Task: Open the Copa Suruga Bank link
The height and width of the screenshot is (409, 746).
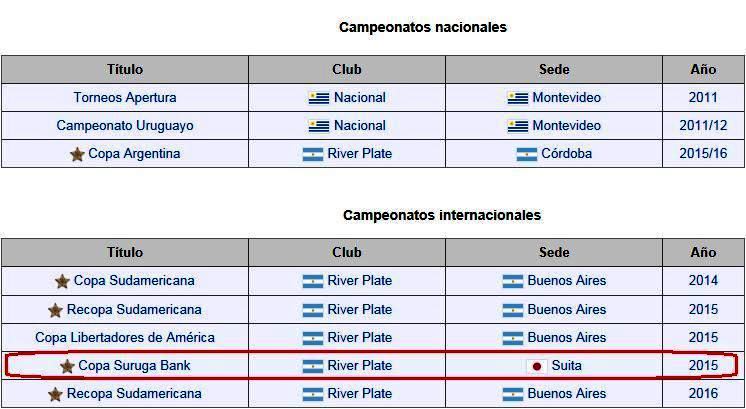Action: tap(134, 366)
